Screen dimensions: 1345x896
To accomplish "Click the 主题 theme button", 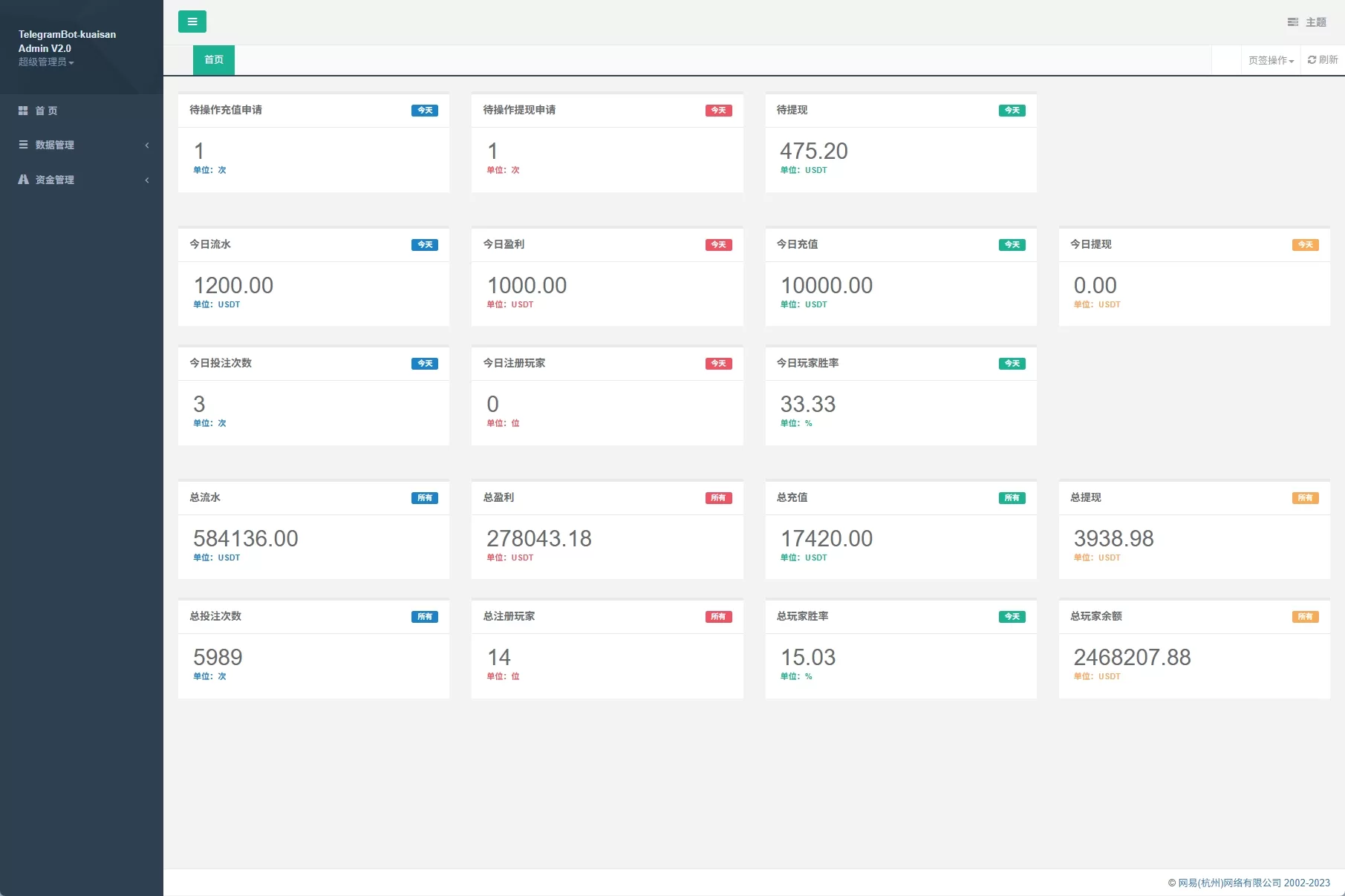I will point(1315,22).
